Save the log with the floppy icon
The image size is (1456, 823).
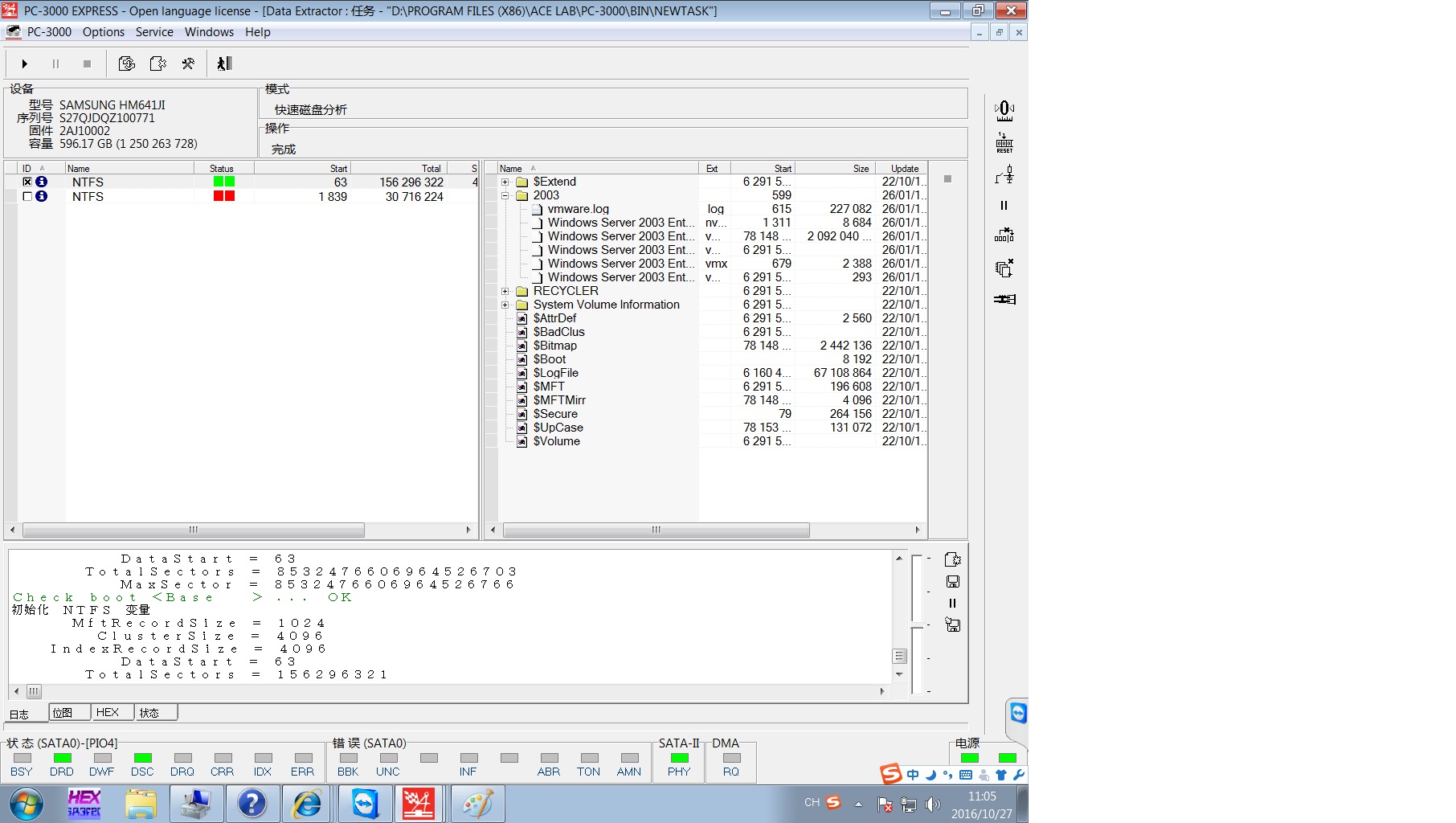[x=953, y=581]
